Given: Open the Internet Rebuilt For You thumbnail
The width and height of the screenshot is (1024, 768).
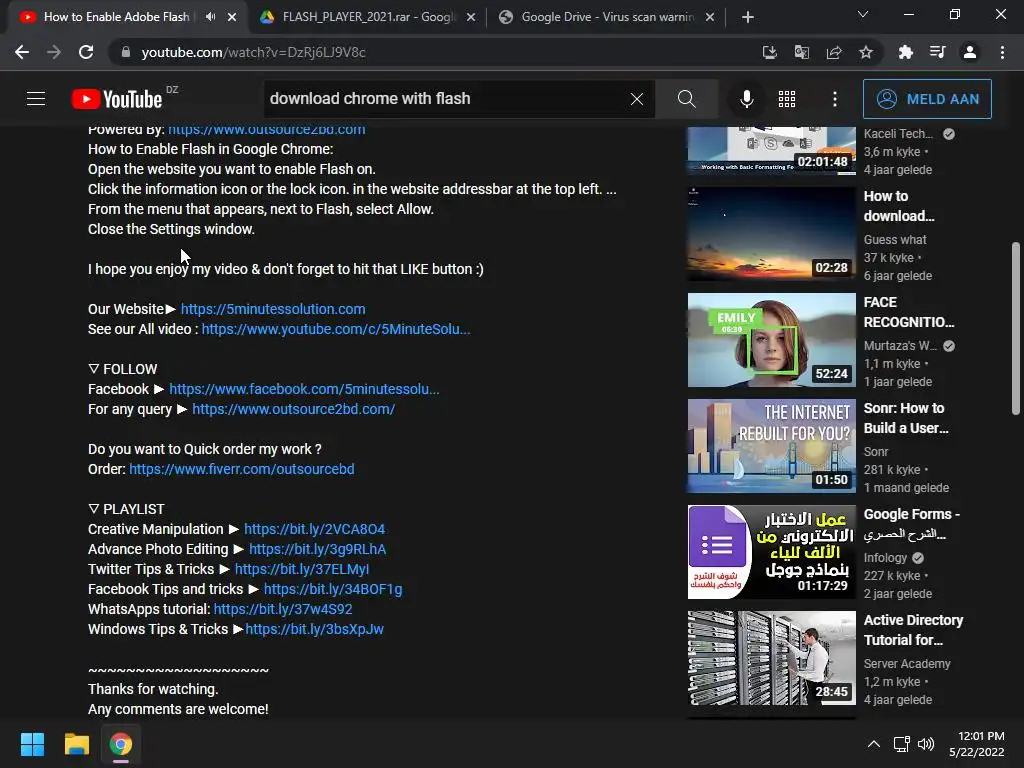Looking at the screenshot, I should [x=771, y=445].
